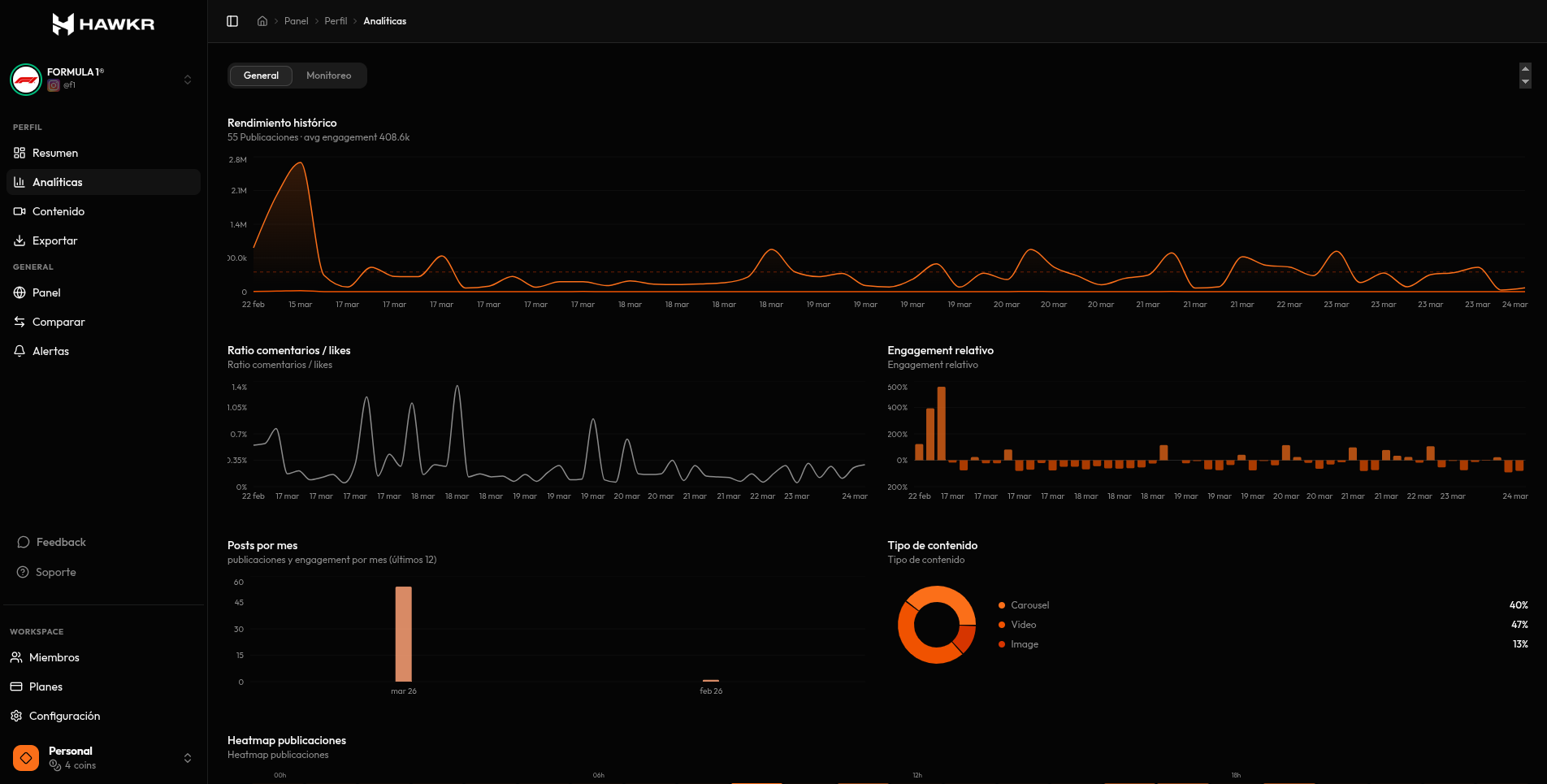The height and width of the screenshot is (784, 1547).
Task: Open the Resumen section in the sidebar
Action: tap(54, 153)
